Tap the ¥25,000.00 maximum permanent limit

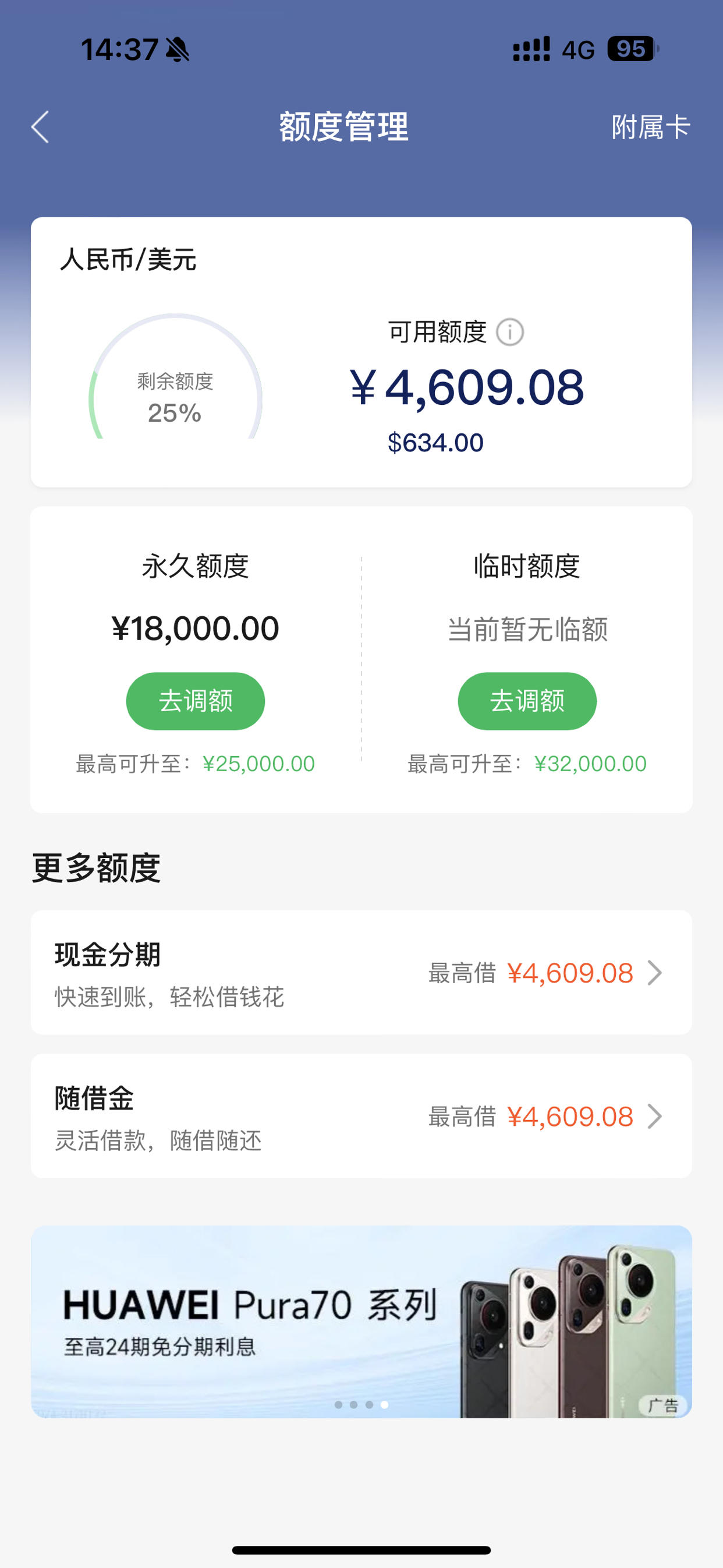tap(258, 763)
